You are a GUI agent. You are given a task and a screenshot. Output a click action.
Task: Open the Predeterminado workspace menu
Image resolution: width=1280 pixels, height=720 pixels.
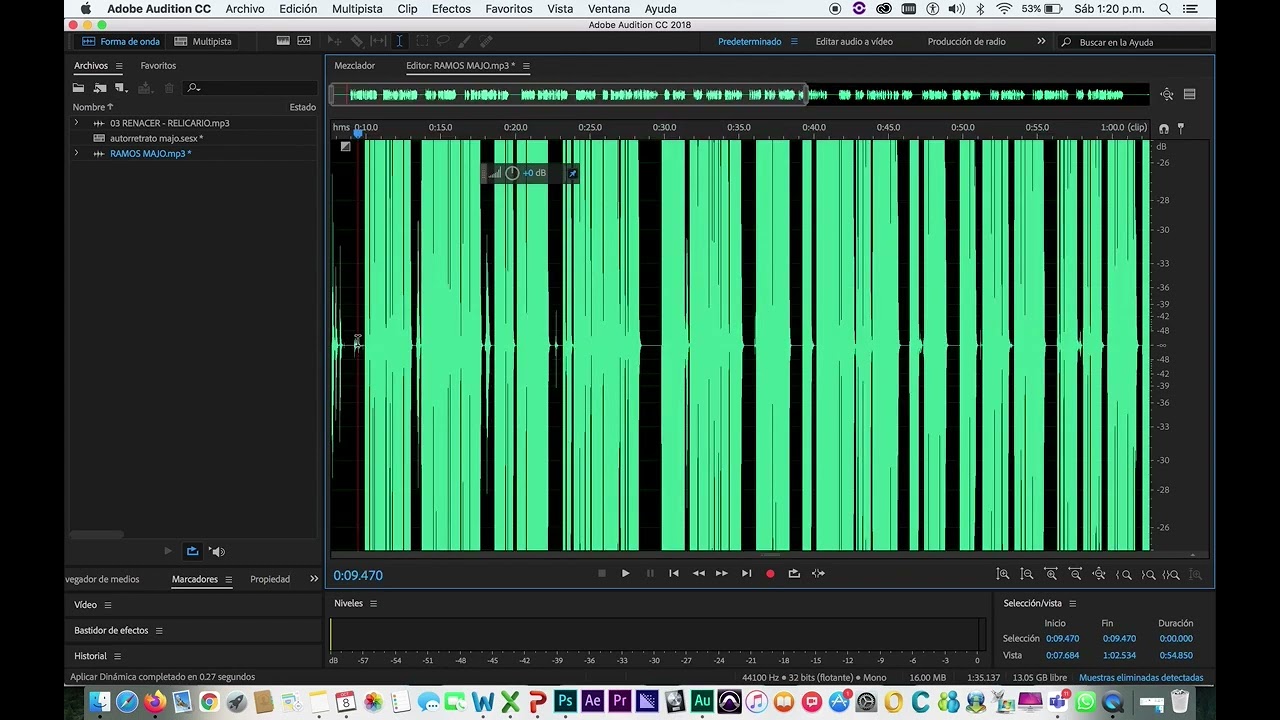(794, 41)
